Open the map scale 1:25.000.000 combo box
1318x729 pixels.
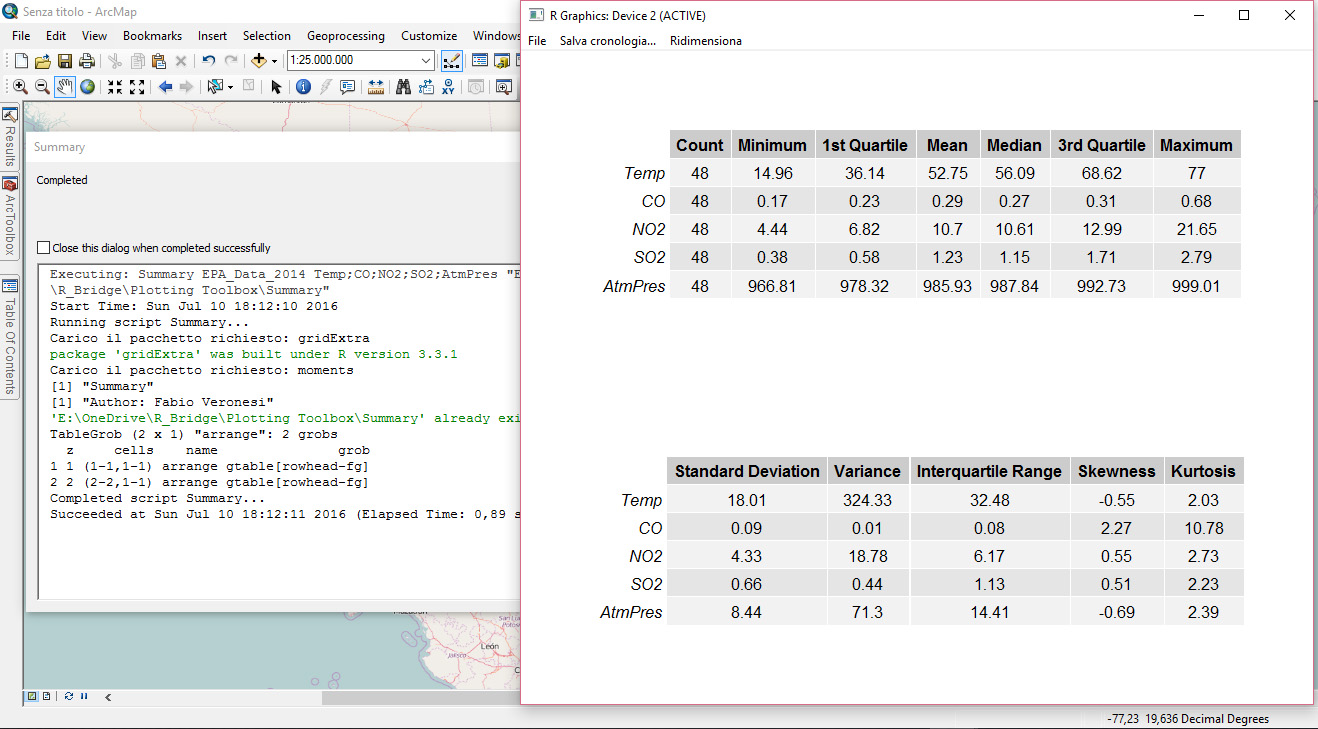coord(360,61)
